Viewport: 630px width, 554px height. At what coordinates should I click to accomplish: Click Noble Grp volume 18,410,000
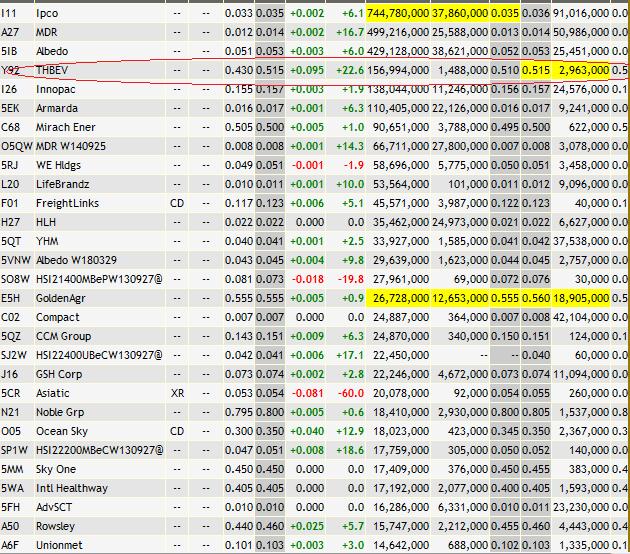[x=401, y=413]
